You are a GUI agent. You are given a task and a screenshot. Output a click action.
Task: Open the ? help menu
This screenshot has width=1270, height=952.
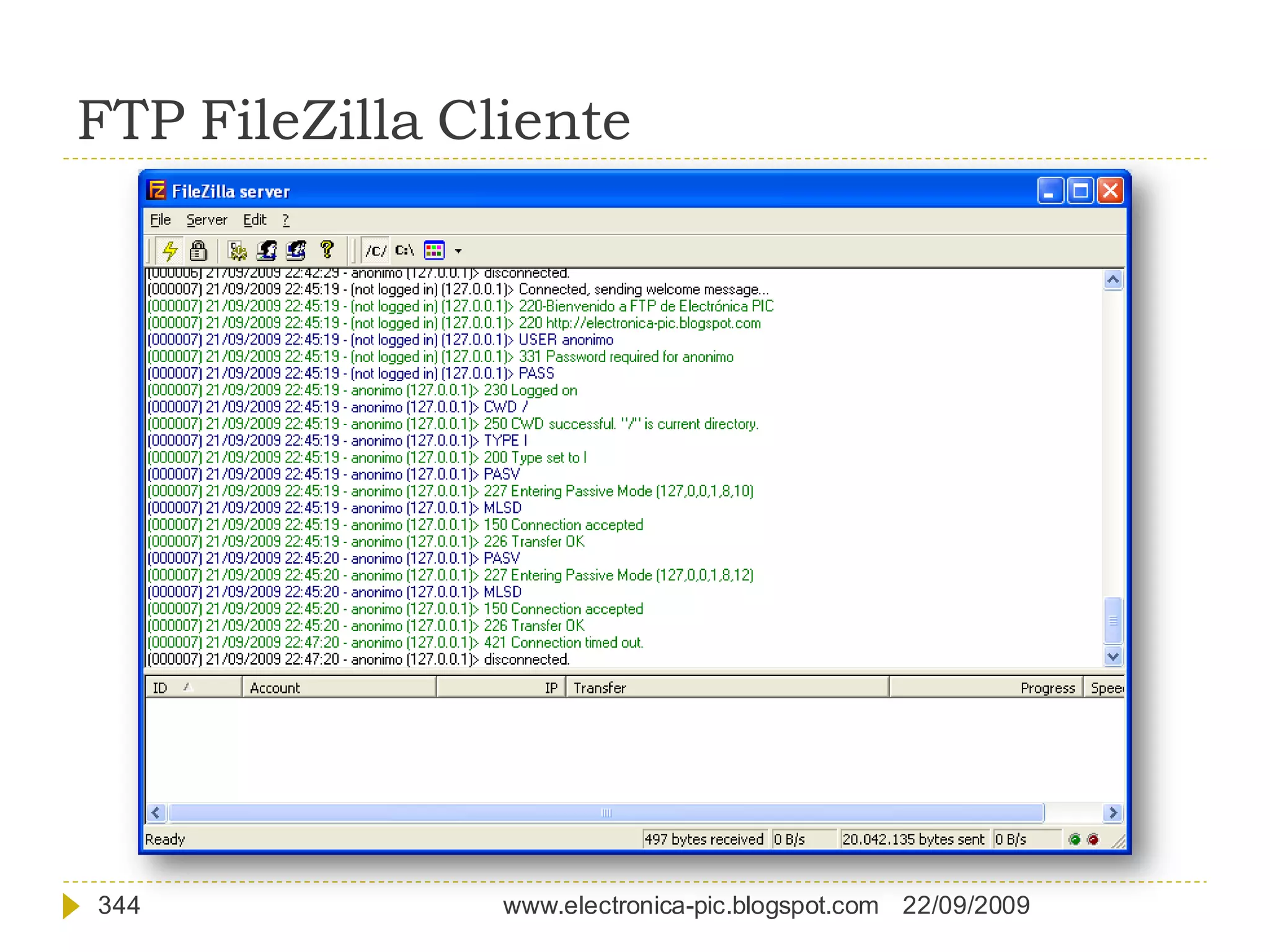click(x=286, y=220)
